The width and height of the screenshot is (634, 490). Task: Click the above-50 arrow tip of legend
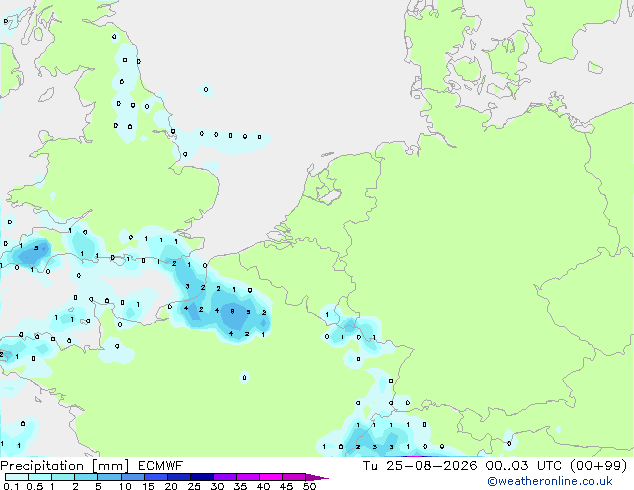coord(317,478)
